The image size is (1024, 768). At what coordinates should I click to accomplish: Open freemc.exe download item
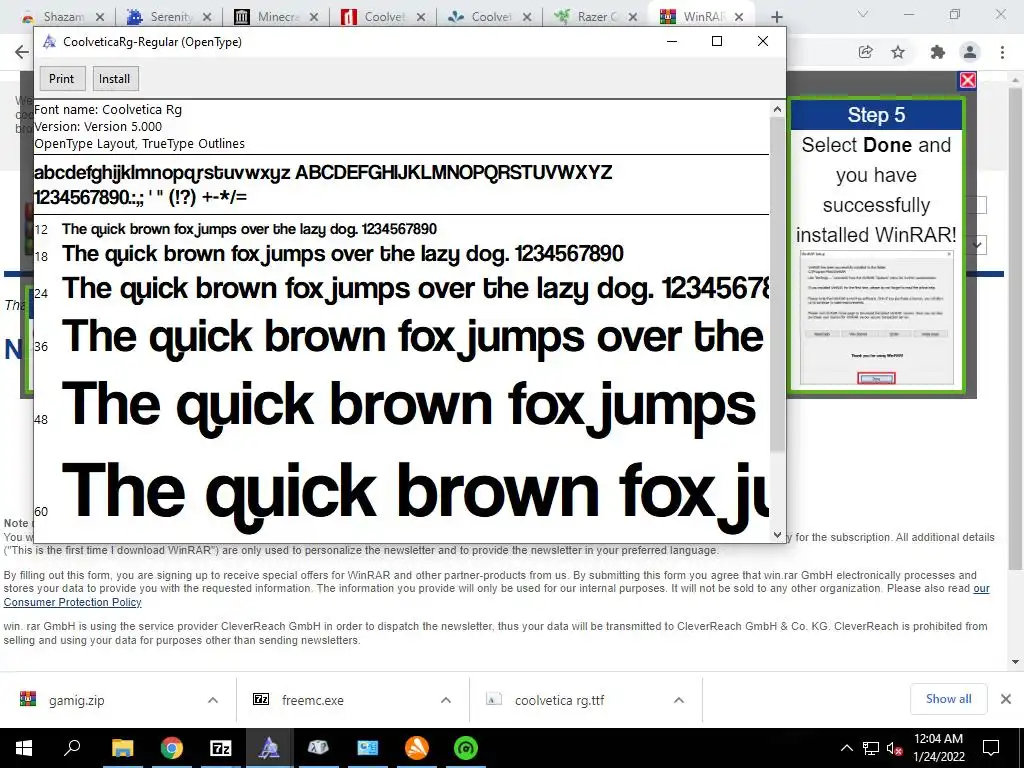[312, 700]
